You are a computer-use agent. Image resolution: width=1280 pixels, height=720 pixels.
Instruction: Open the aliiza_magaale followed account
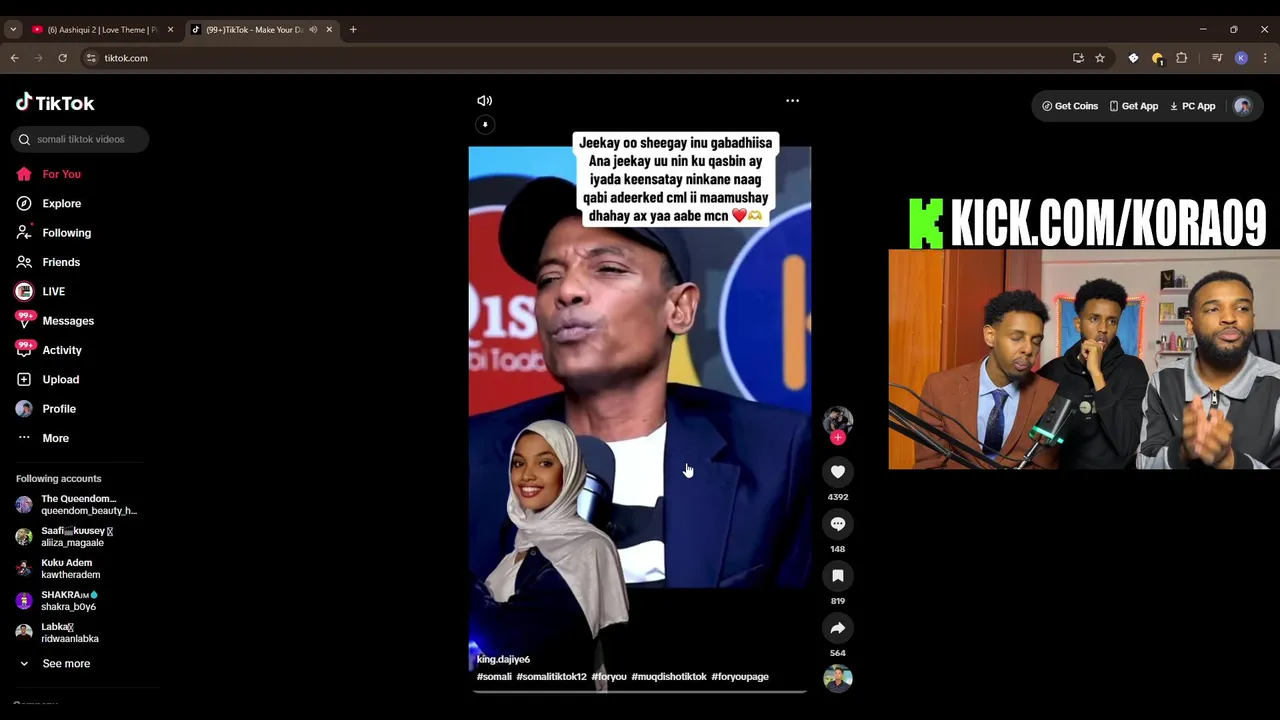79,536
